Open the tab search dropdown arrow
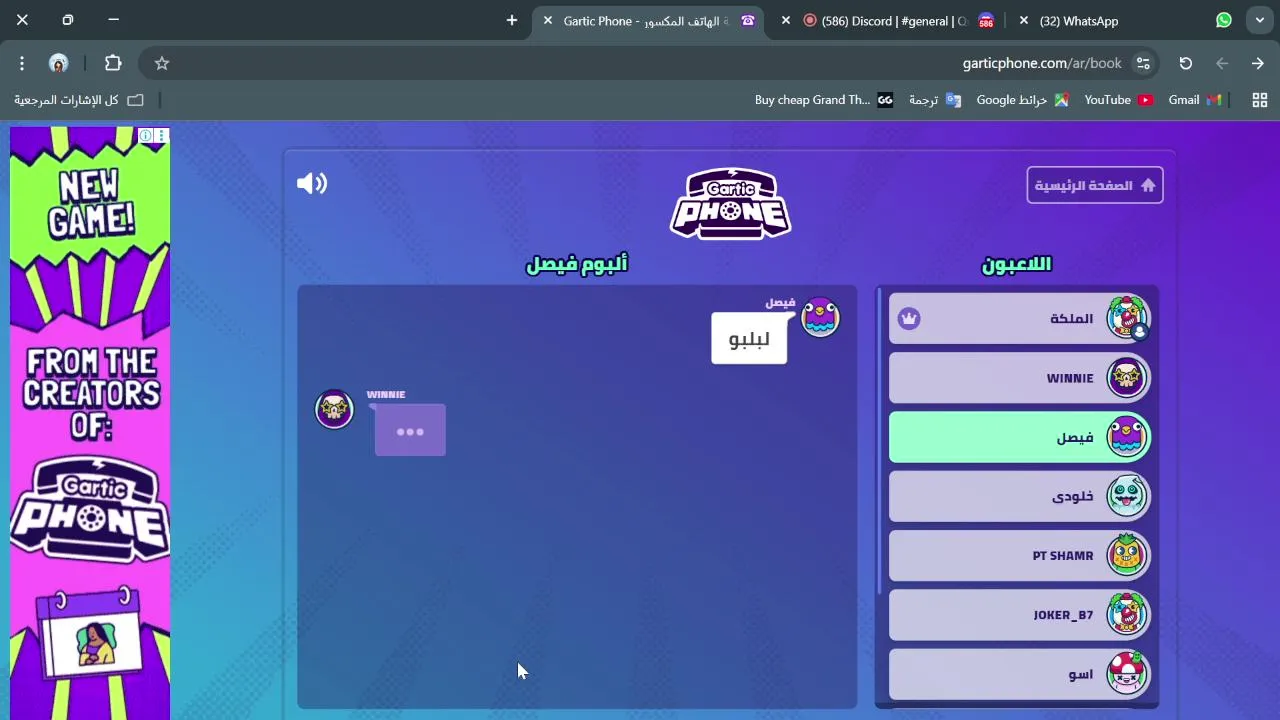Screen dimensions: 1280x720 click(1260, 20)
